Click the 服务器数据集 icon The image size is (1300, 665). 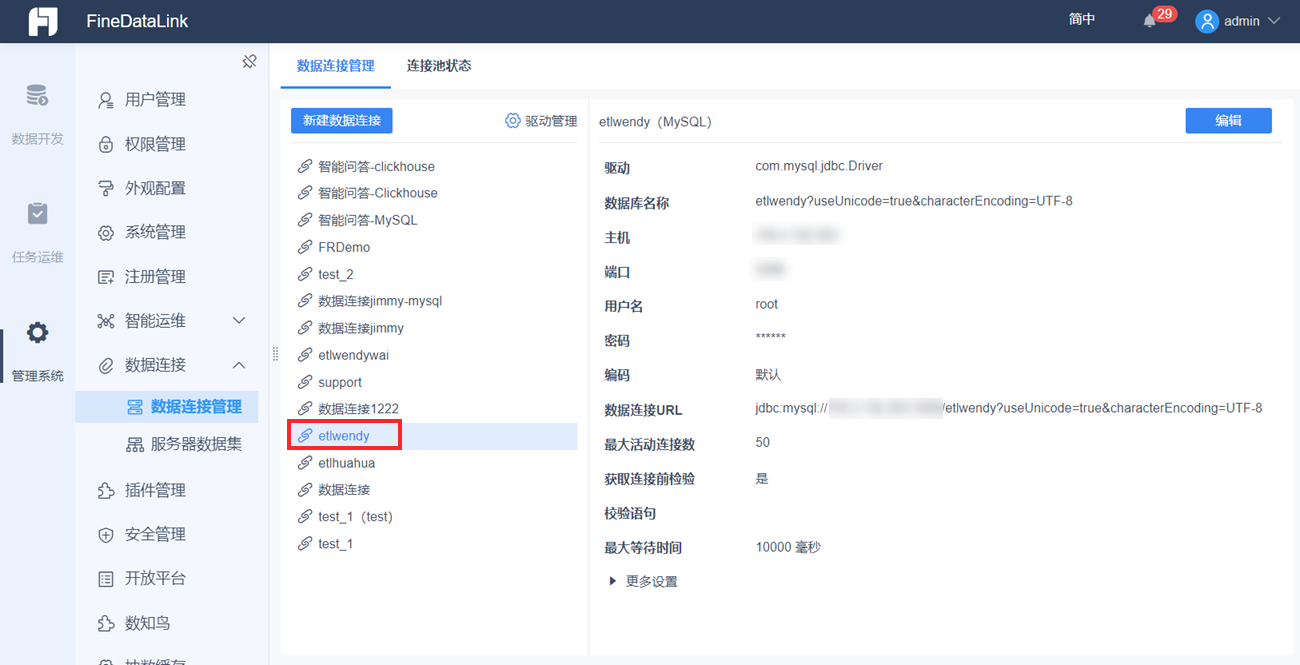coord(134,445)
